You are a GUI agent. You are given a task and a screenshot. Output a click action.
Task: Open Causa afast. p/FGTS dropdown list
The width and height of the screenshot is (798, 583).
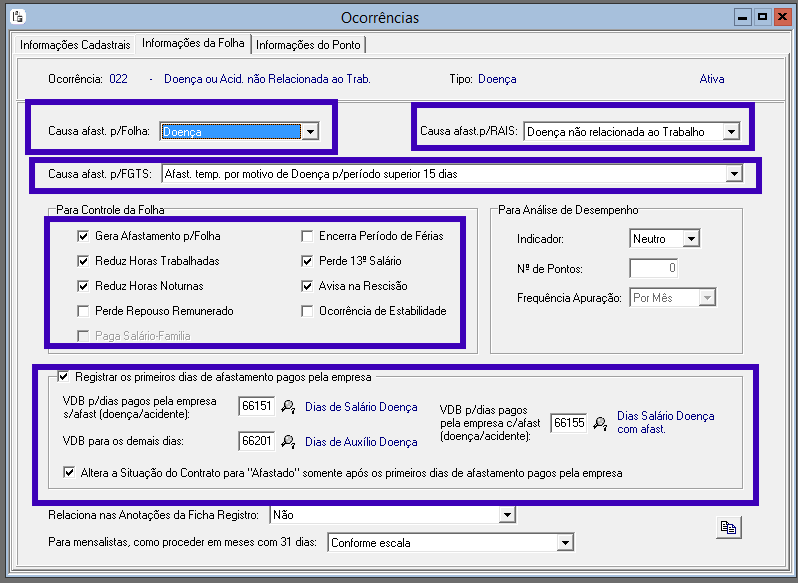[734, 174]
